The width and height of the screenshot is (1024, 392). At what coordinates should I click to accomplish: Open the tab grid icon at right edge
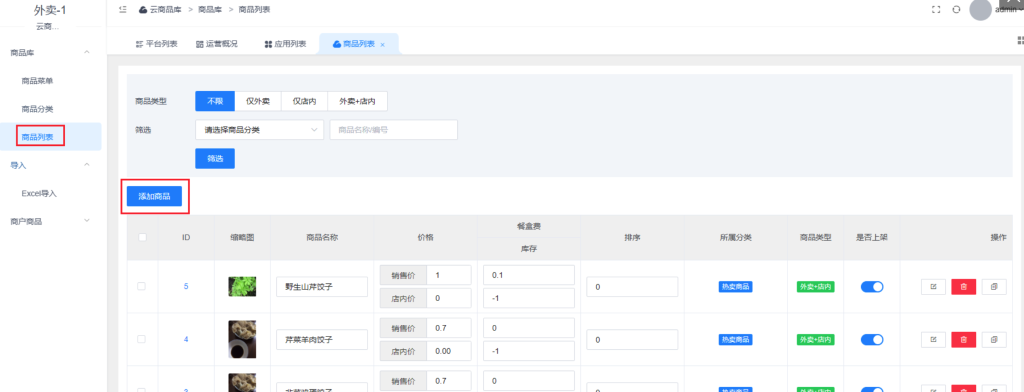1020,41
